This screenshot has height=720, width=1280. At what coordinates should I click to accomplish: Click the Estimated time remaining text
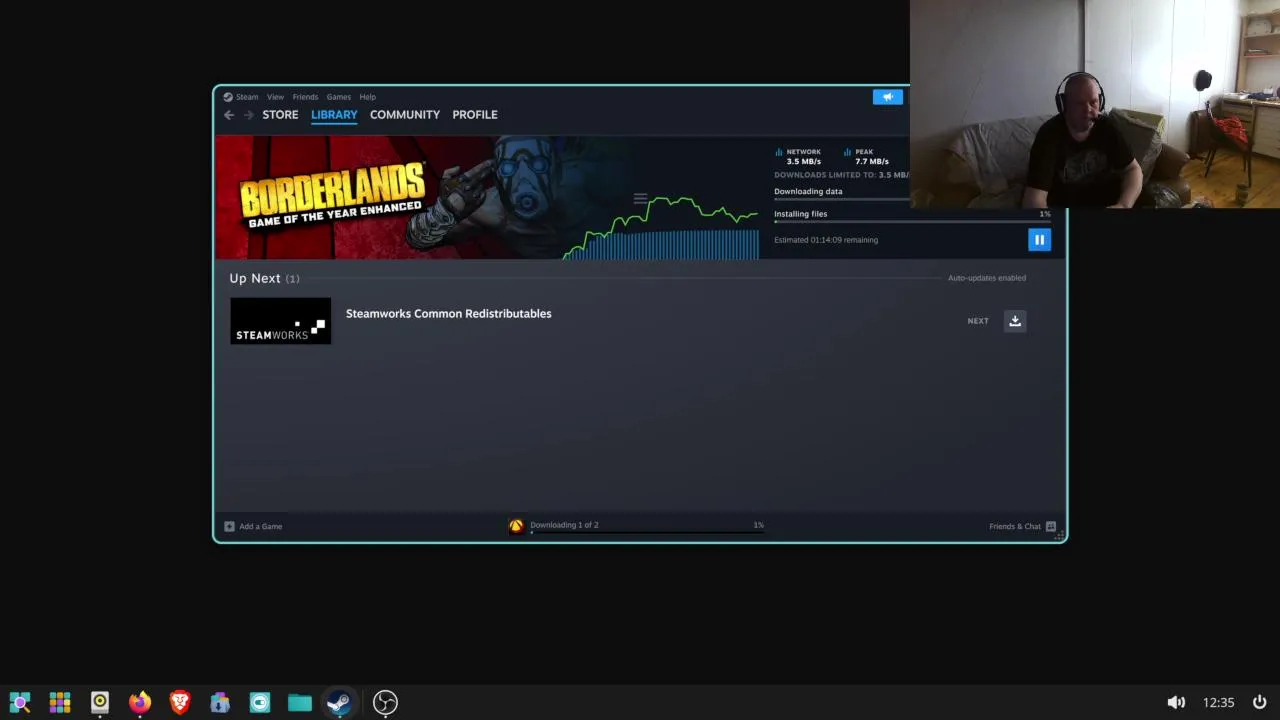click(x=826, y=240)
